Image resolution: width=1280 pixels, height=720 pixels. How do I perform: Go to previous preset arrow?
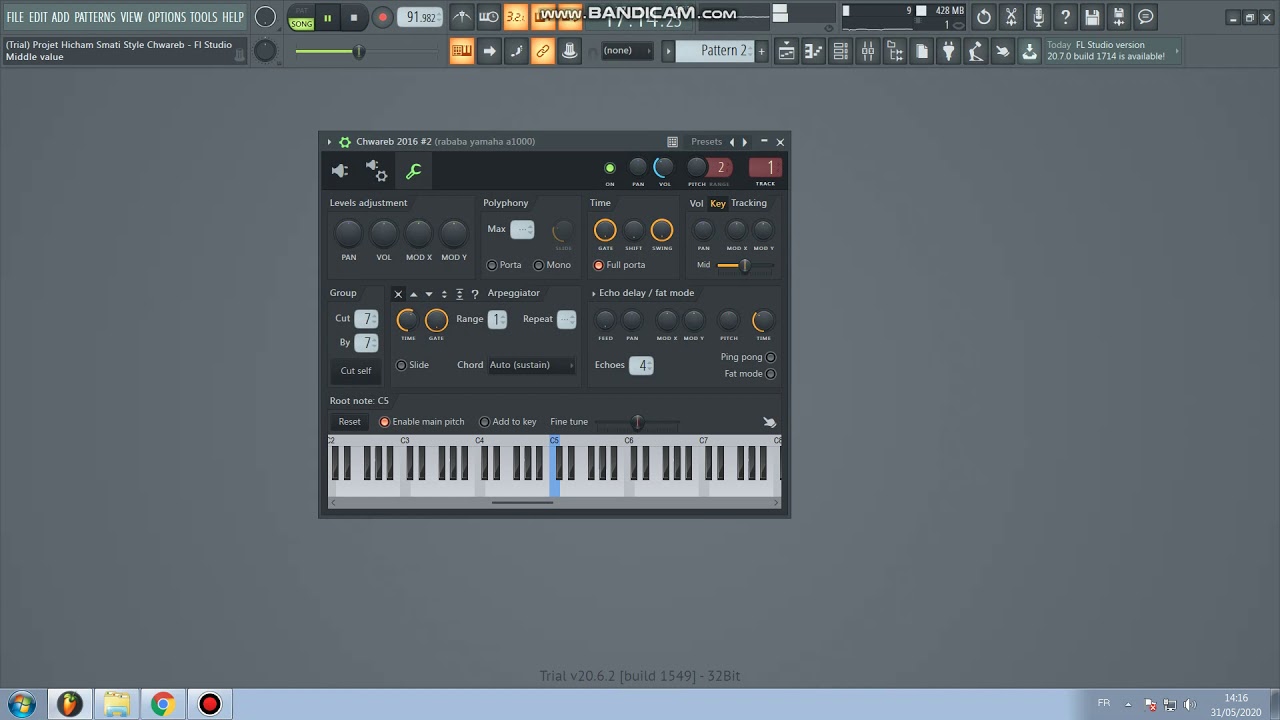click(x=732, y=142)
